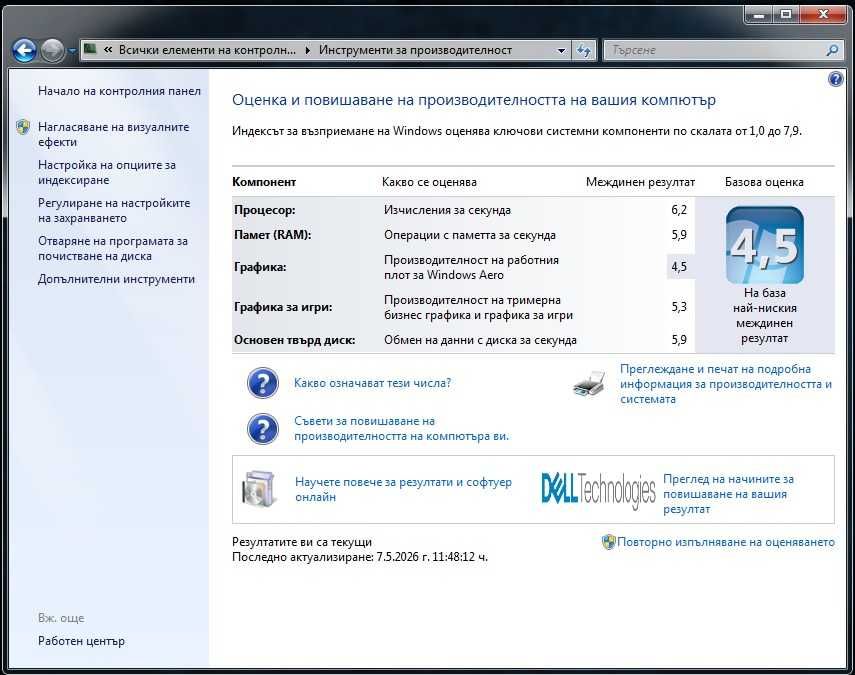The width and height of the screenshot is (855, 675).
Task: Click the magnifier search icon
Action: click(x=832, y=50)
